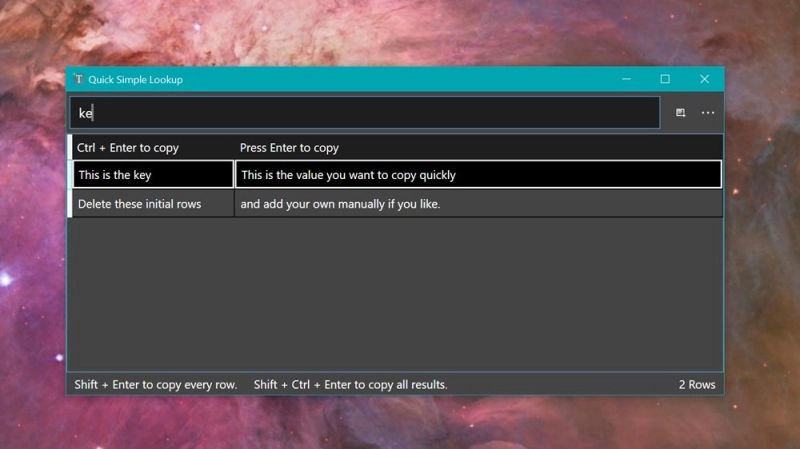This screenshot has width=800, height=449.
Task: Maximize the Quick Simple Lookup window
Action: [x=665, y=79]
